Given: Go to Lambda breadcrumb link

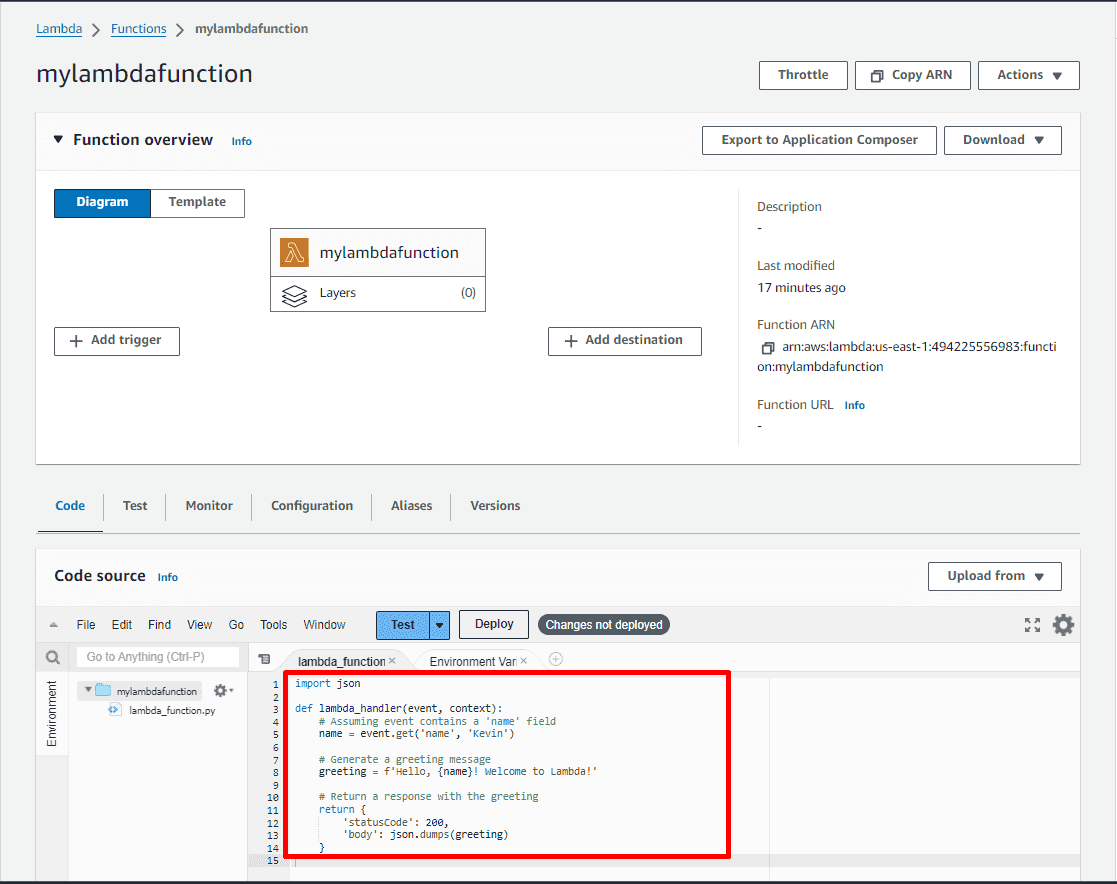Looking at the screenshot, I should tap(59, 28).
